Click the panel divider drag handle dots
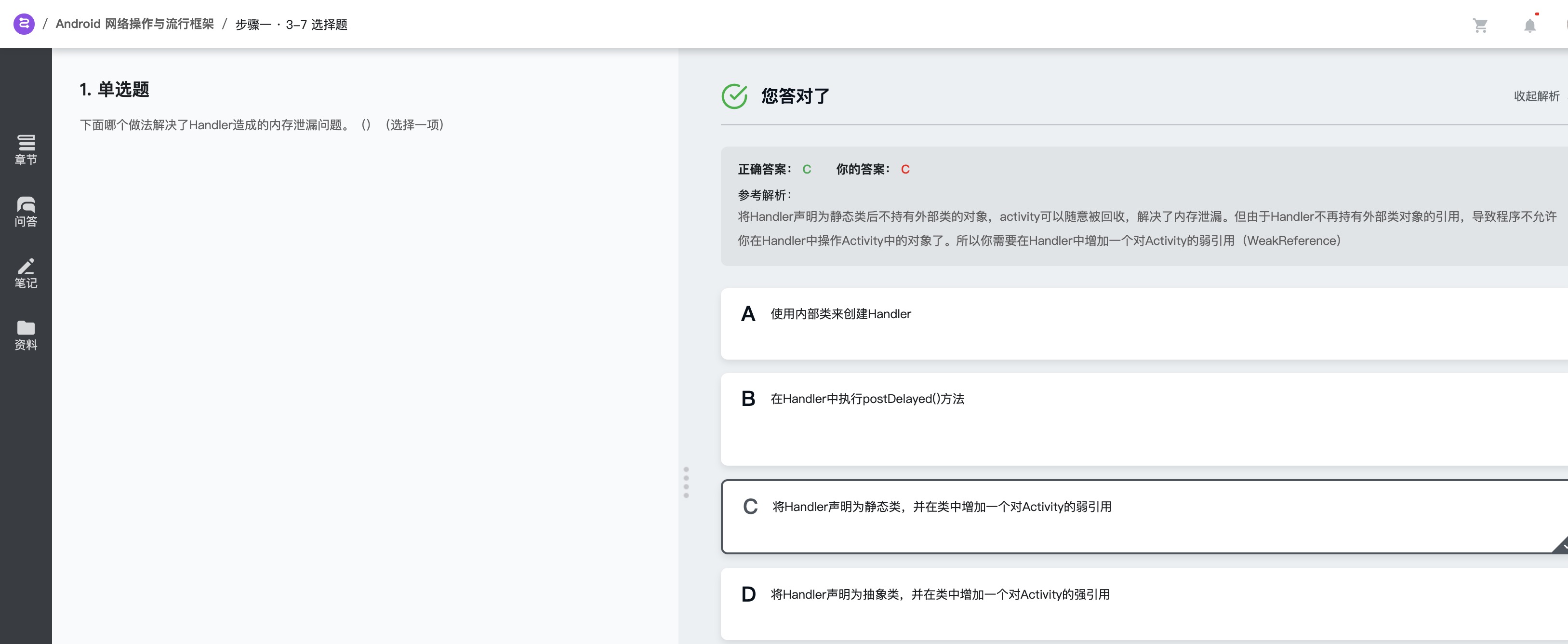Viewport: 1568px width, 644px height. pyautogui.click(x=686, y=482)
